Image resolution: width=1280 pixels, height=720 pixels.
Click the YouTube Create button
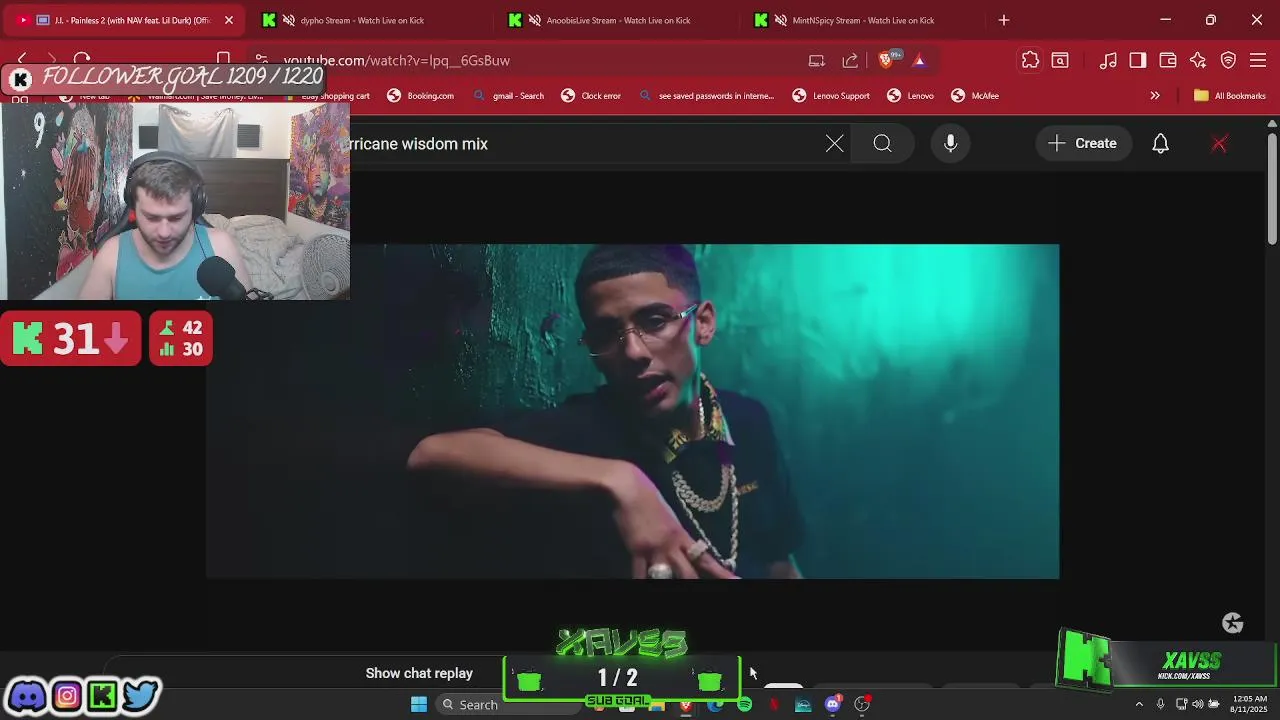(1082, 144)
